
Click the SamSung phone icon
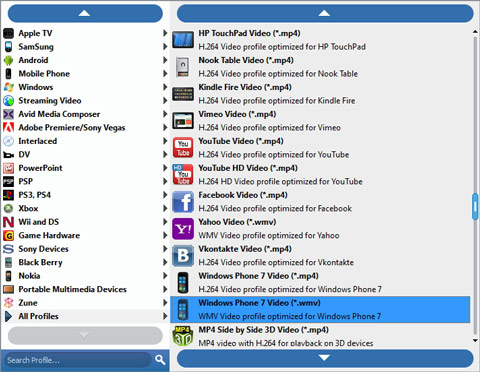tap(8, 47)
